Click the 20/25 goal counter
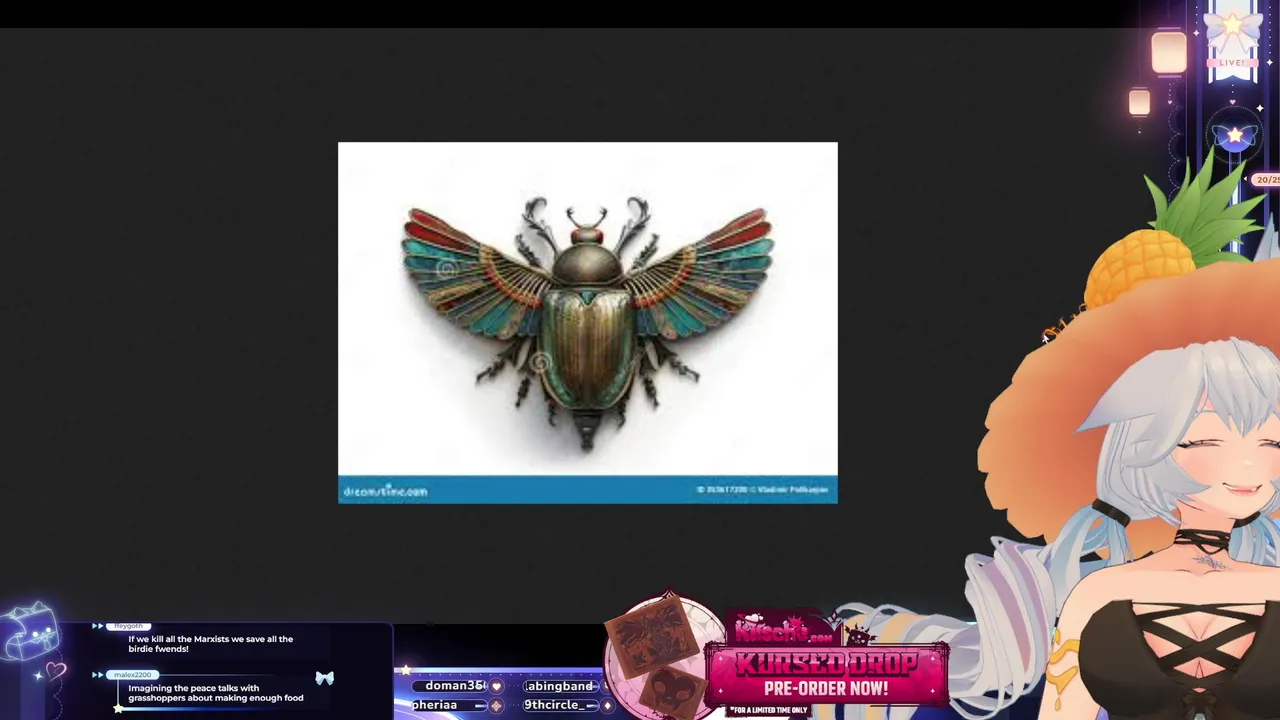Image resolution: width=1280 pixels, height=720 pixels. click(1267, 180)
